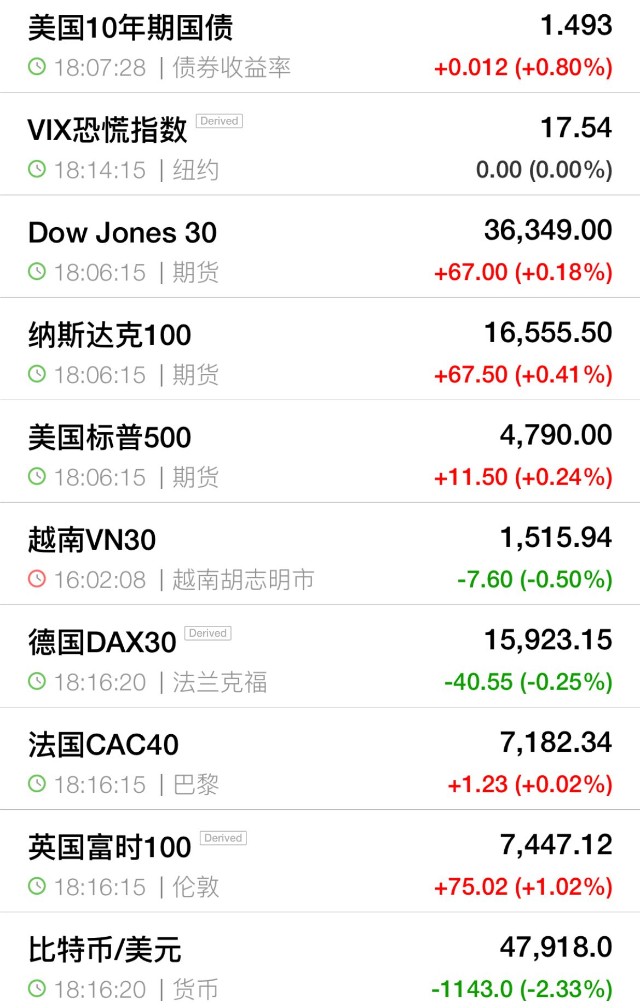Viewport: 640px width, 1008px height.
Task: Click the +75.02 (+1.02%) change value
Action: coord(523,887)
